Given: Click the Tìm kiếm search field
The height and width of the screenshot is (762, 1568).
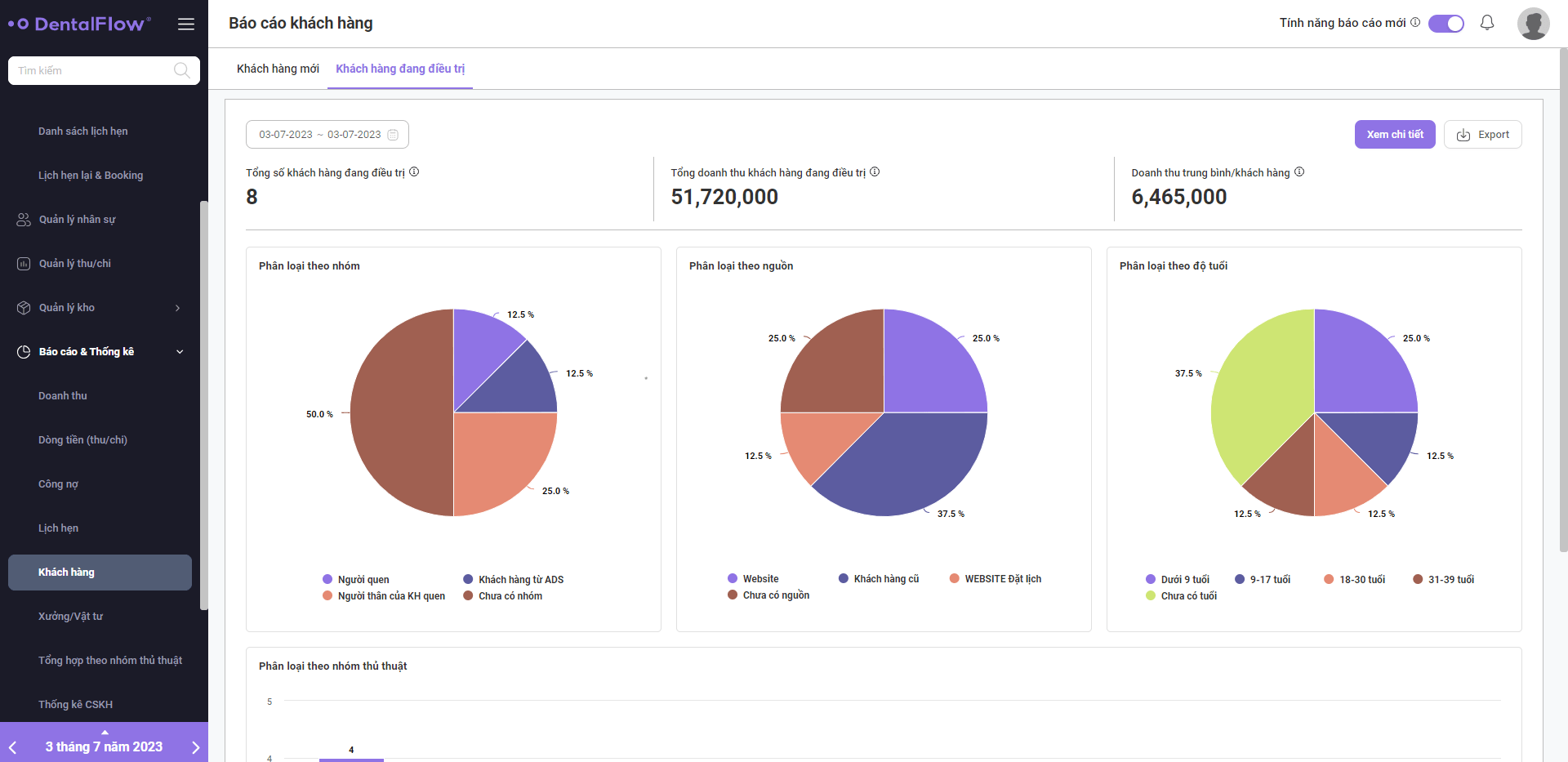Looking at the screenshot, I should click(104, 70).
